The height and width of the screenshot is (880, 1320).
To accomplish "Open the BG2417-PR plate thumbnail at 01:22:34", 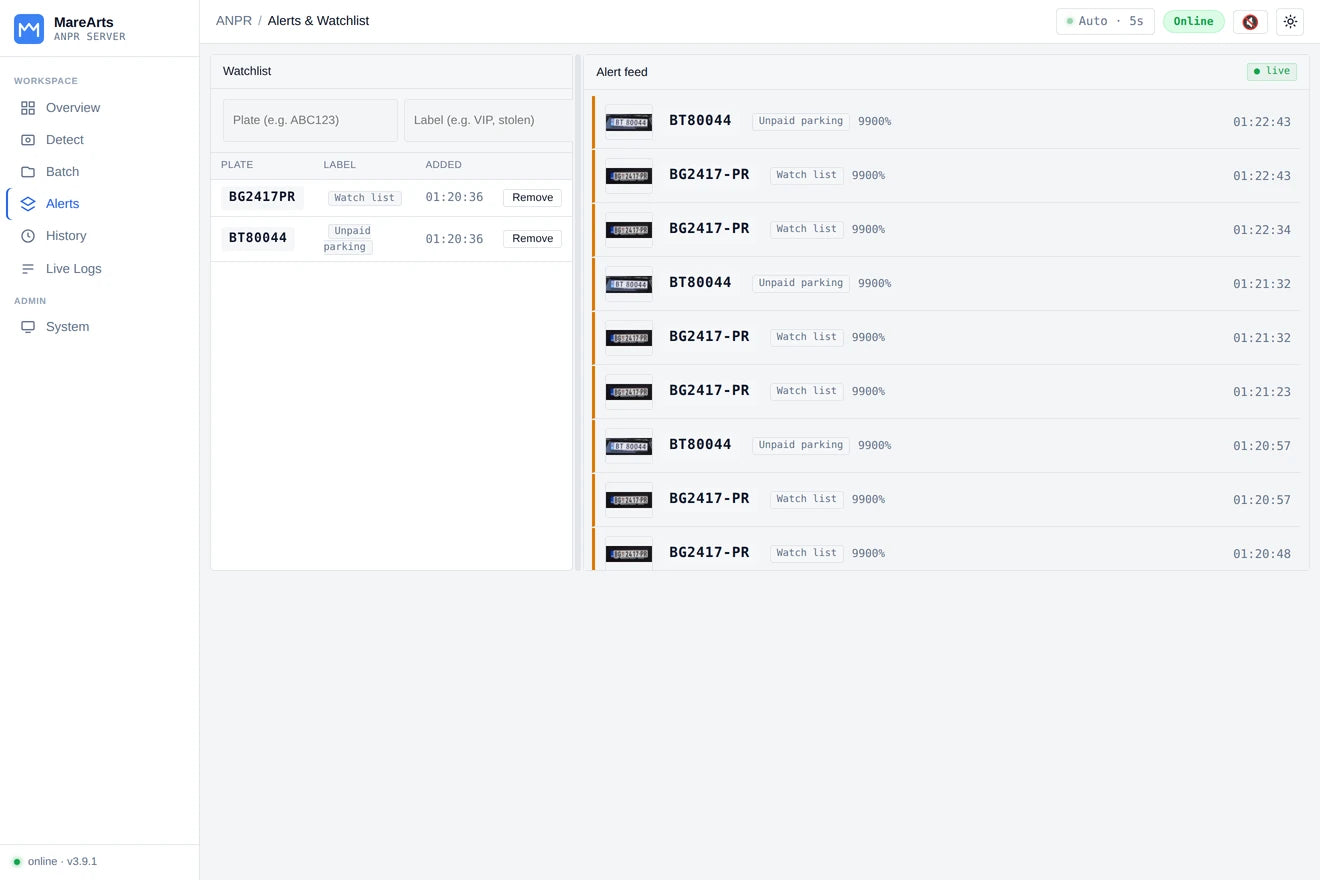I will pos(629,230).
